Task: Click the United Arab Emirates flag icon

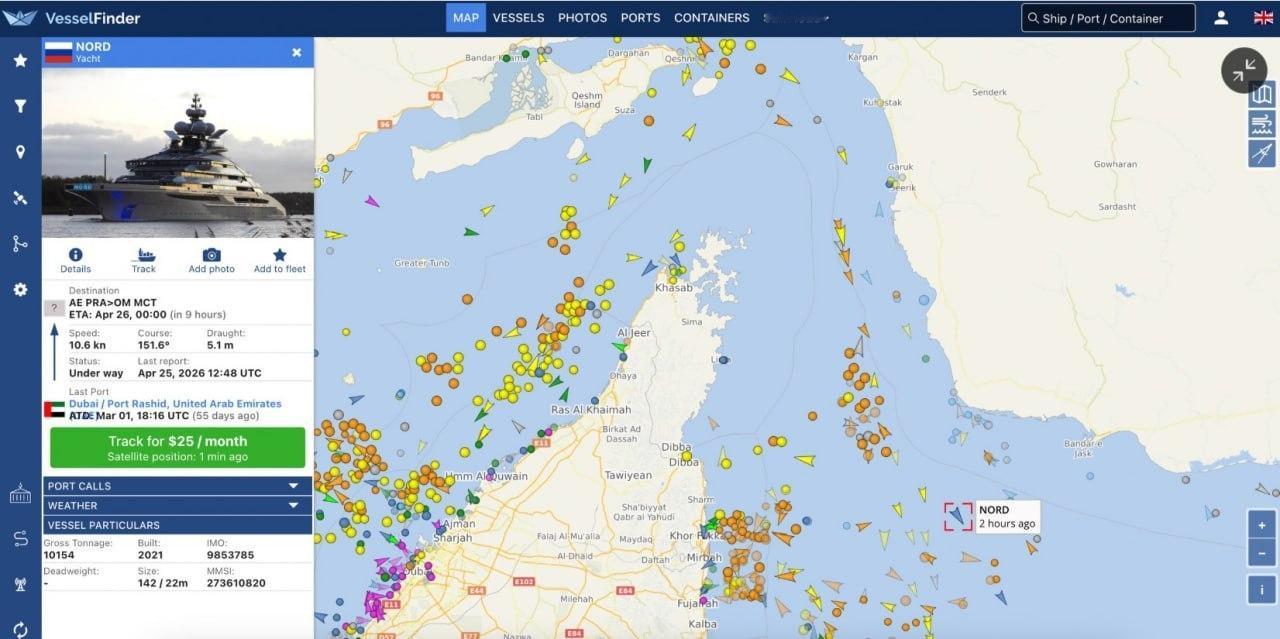Action: click(54, 410)
